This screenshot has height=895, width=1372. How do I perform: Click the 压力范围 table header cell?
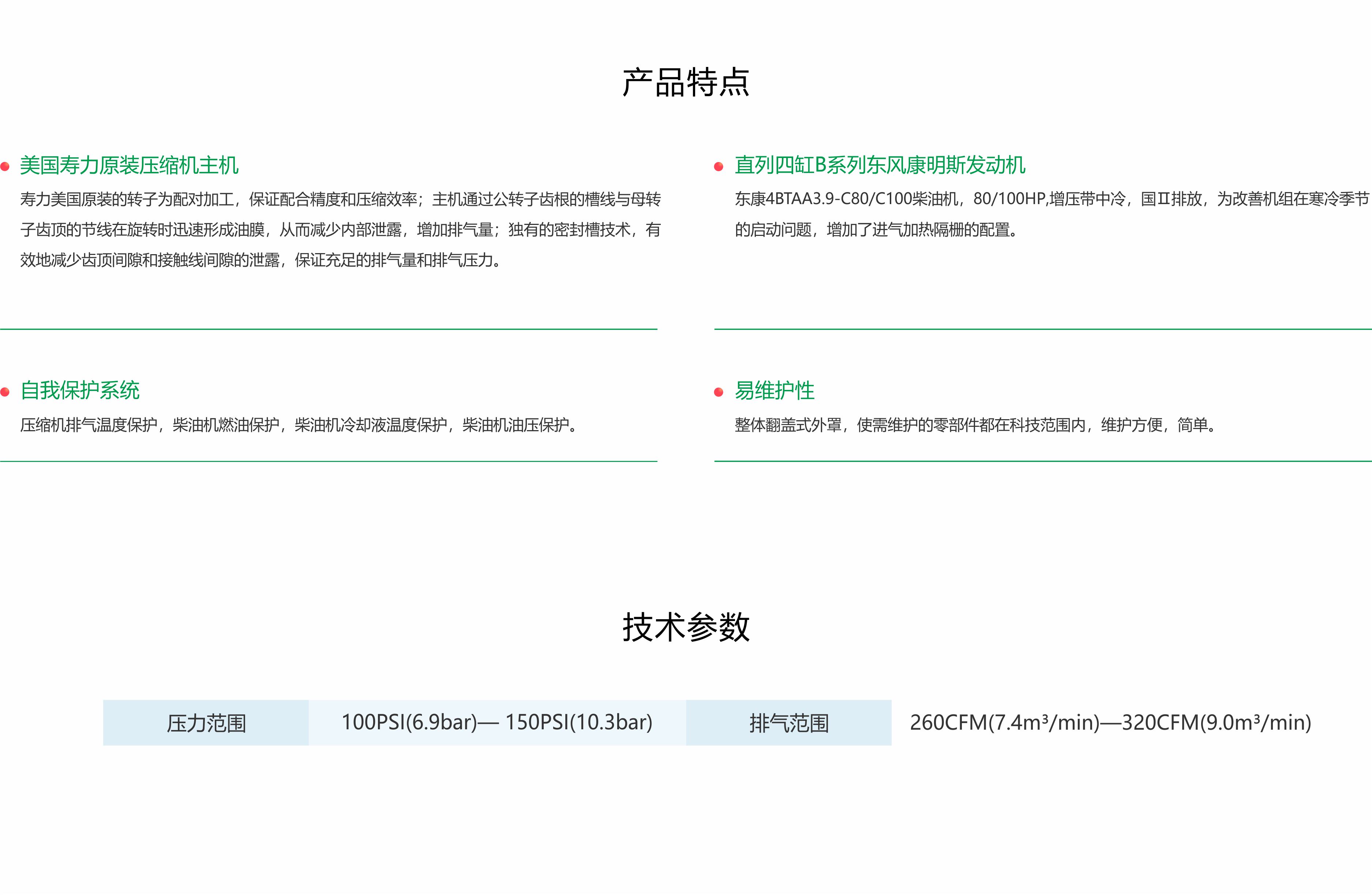coord(206,723)
